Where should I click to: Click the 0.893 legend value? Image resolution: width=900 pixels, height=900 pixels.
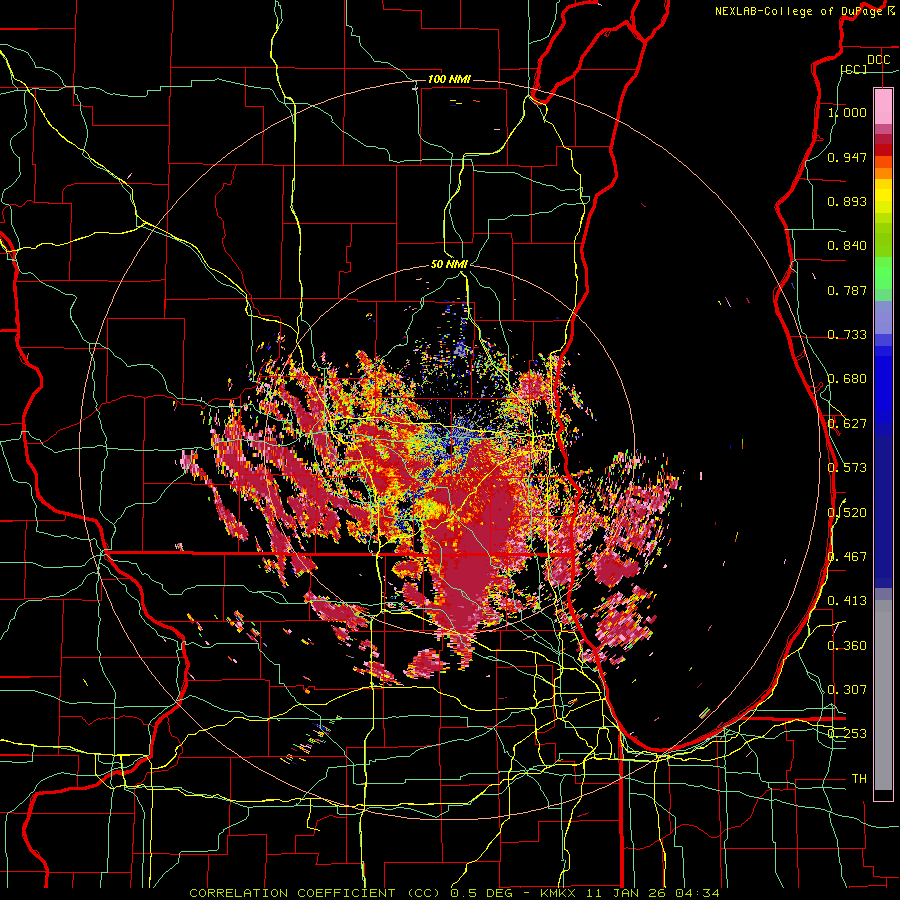tap(847, 201)
